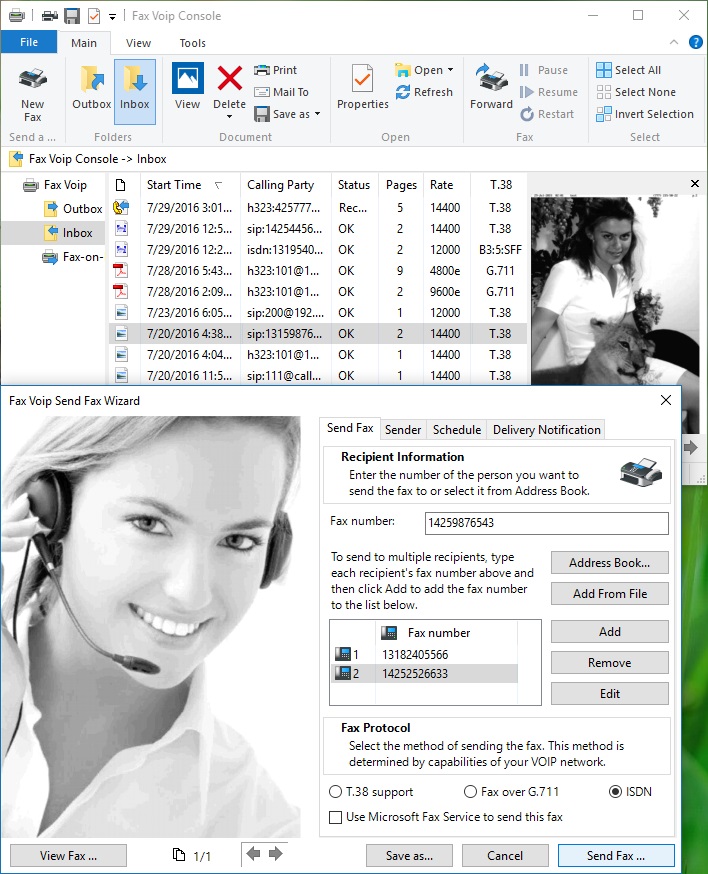Select the Fax over G.711 option
The width and height of the screenshot is (708, 874).
[471, 792]
